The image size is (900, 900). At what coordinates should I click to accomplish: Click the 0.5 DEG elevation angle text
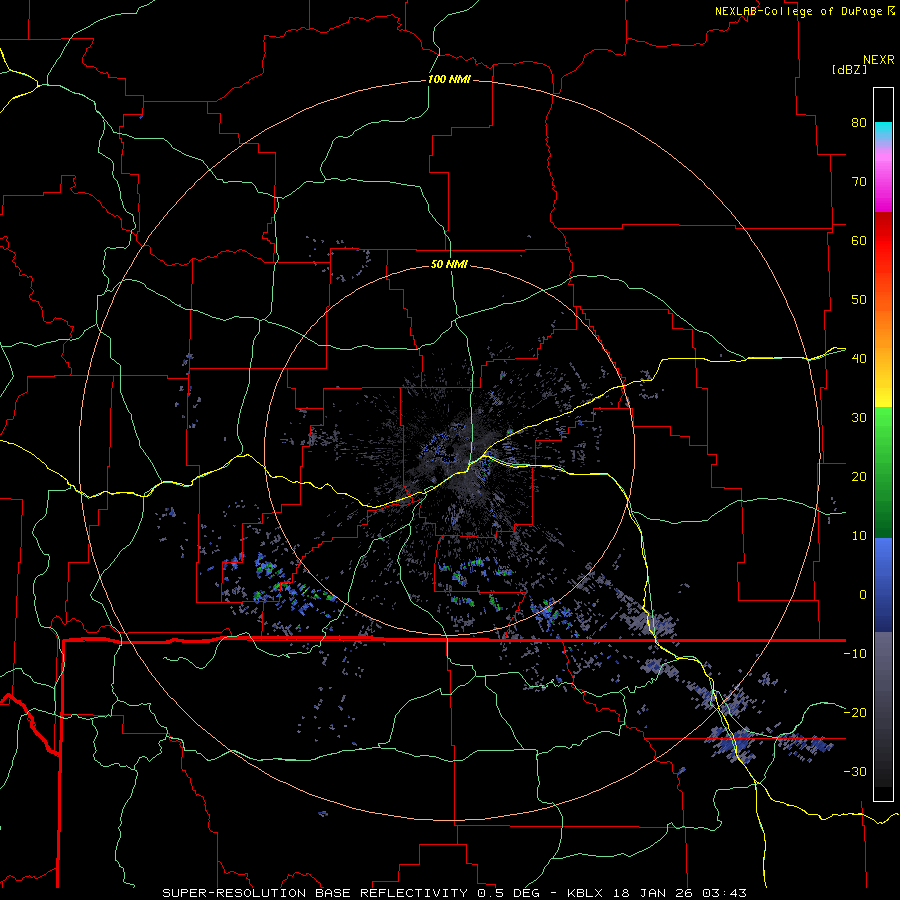coord(509,893)
